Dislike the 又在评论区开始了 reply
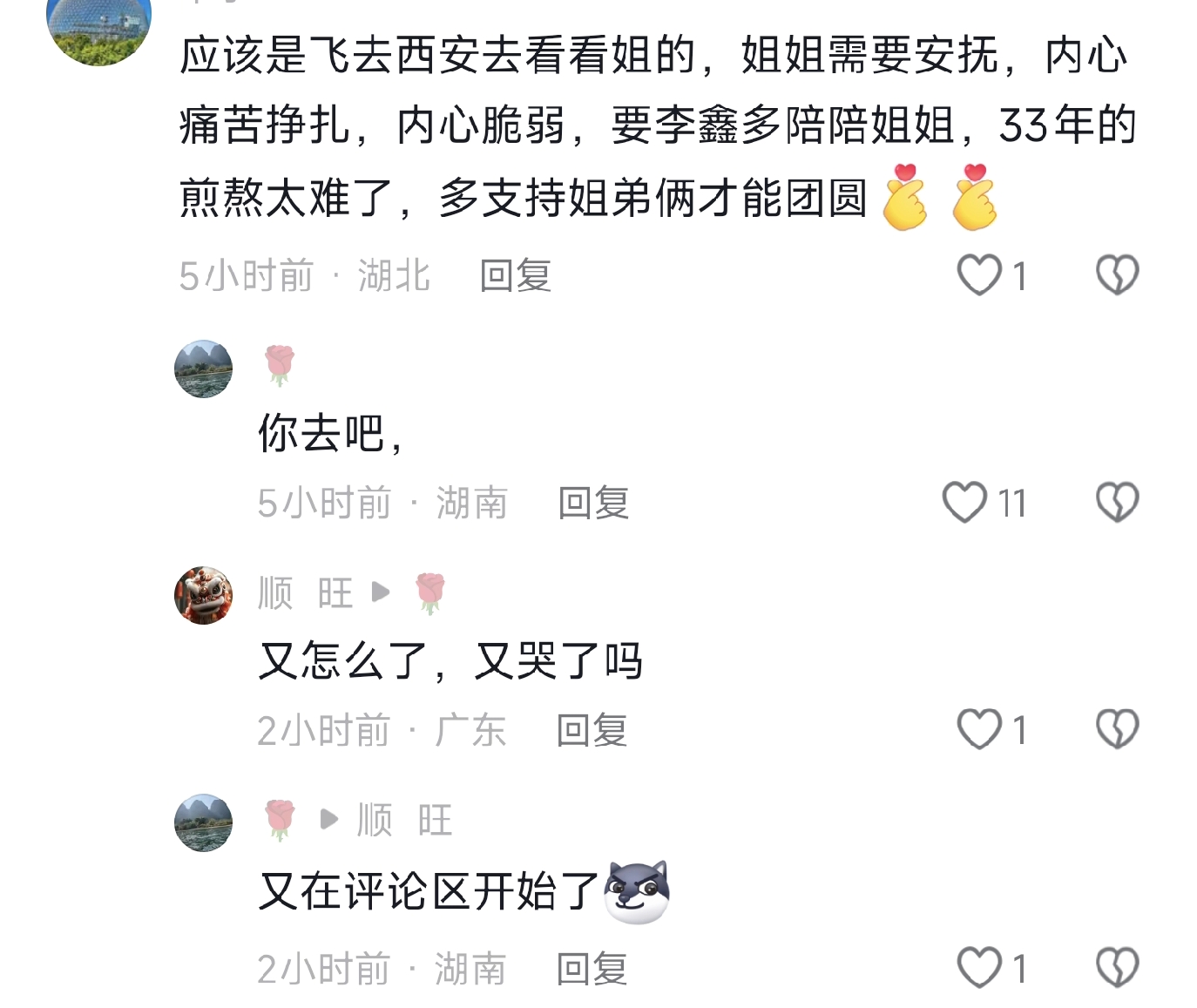This screenshot has height=1008, width=1197. click(x=1117, y=968)
